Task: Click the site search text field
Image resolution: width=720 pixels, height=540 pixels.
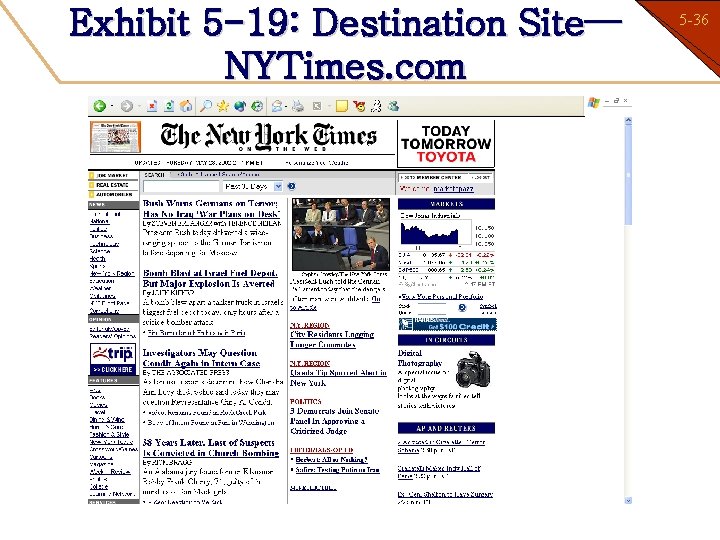Action: (181, 186)
